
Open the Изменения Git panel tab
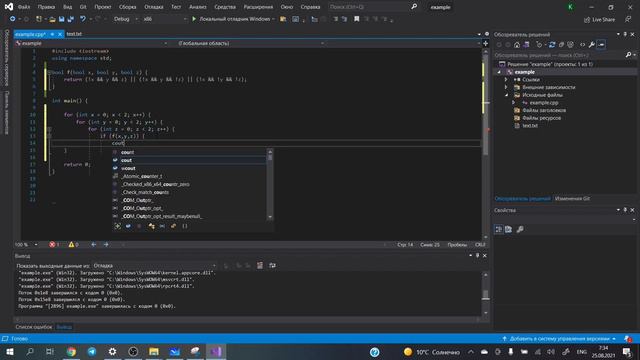point(572,198)
